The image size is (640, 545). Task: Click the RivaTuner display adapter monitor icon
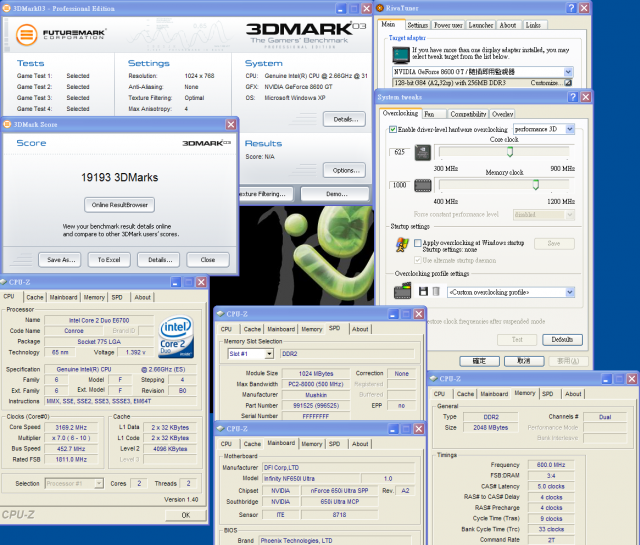[401, 55]
